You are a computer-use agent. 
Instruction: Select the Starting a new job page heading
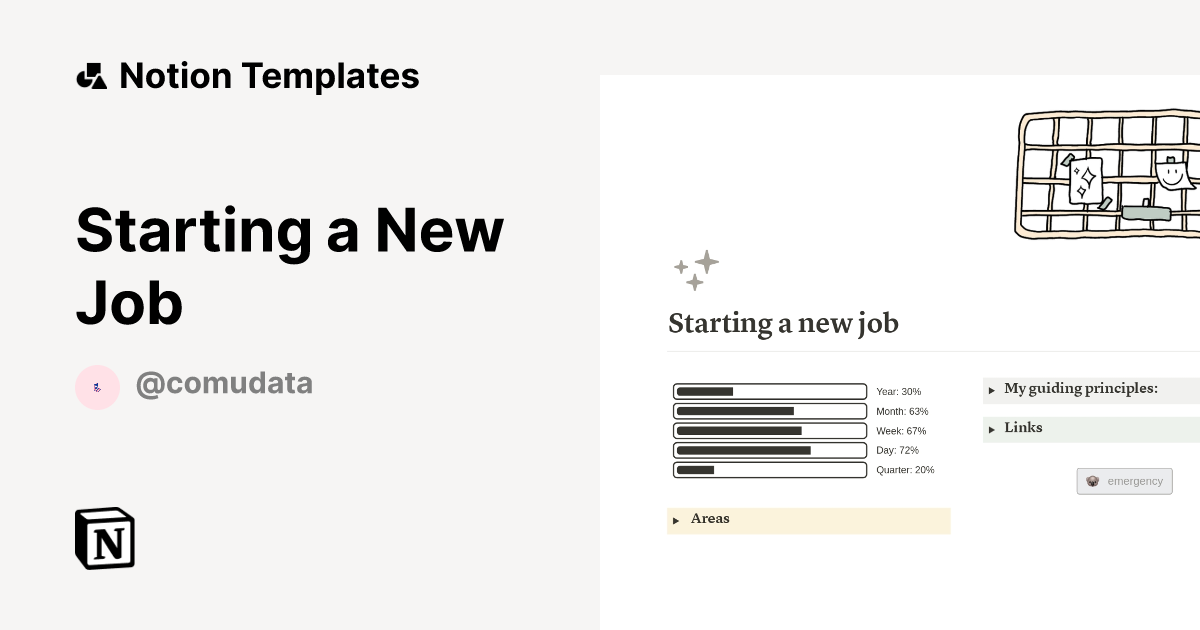click(x=783, y=323)
